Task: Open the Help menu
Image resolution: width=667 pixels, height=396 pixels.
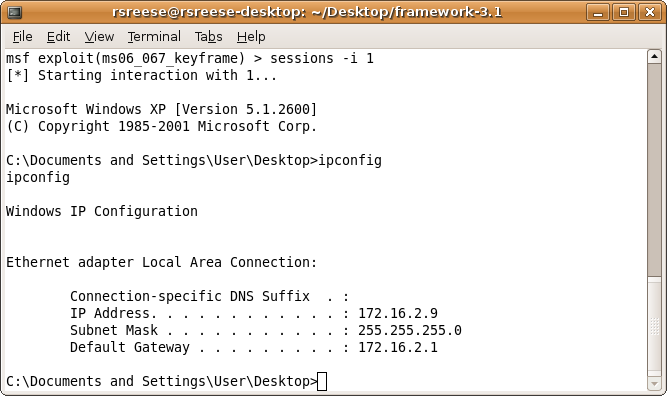Action: [251, 37]
